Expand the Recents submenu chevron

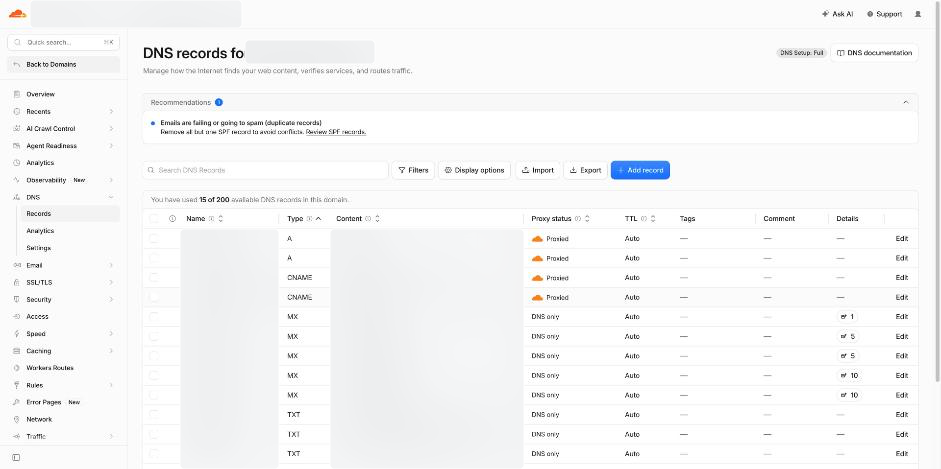(111, 112)
